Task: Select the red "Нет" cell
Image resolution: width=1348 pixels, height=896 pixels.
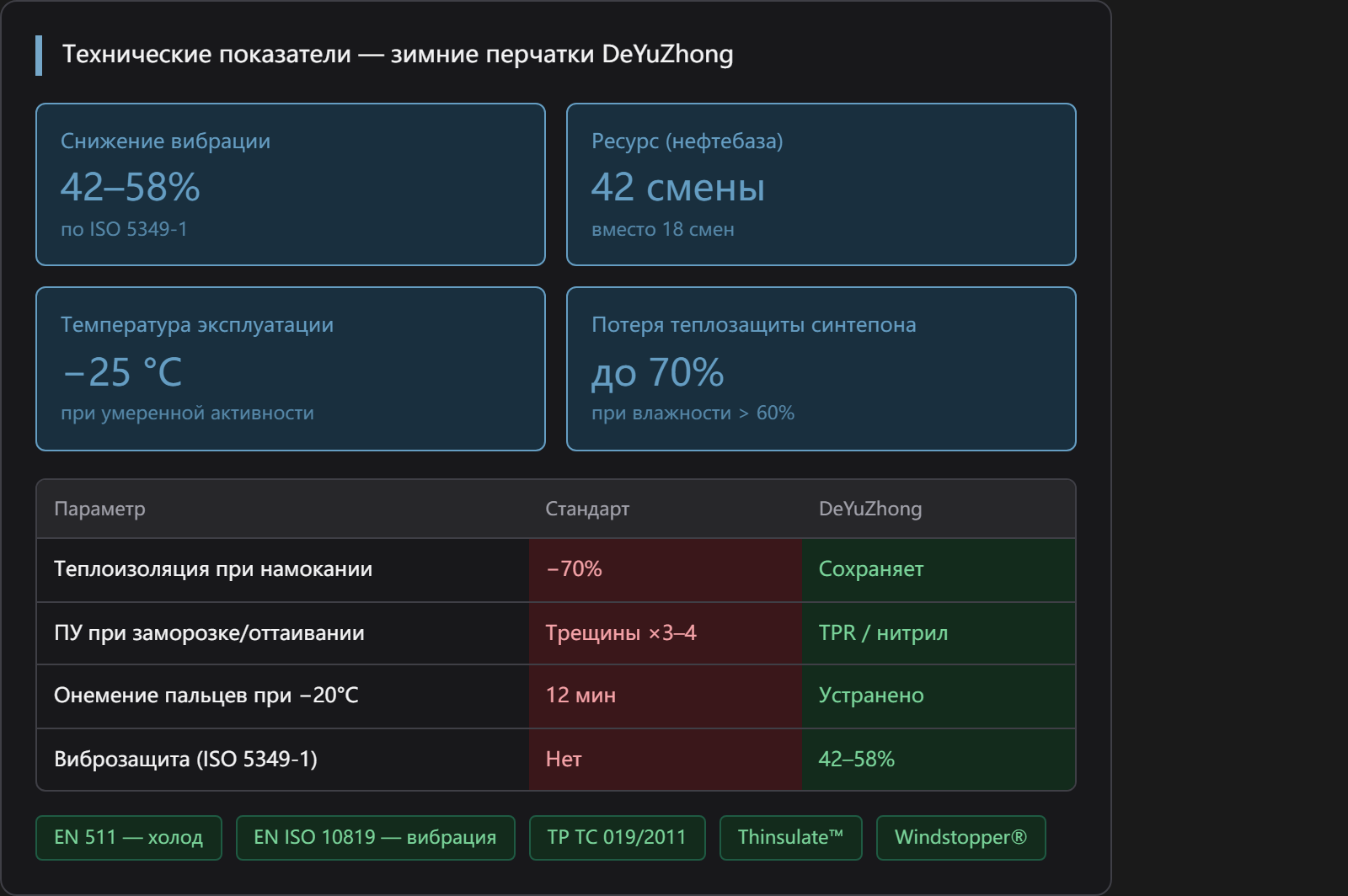Action: (x=666, y=760)
